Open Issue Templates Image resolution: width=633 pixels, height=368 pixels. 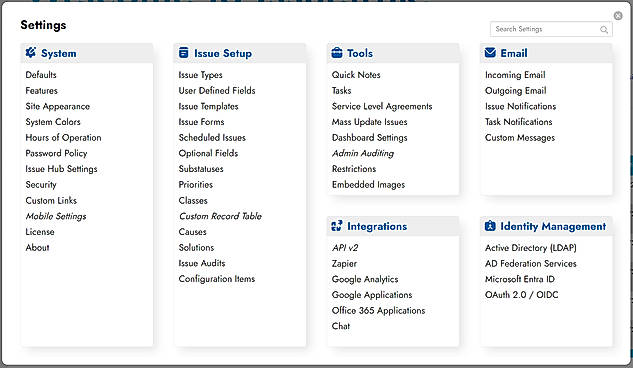[208, 107]
